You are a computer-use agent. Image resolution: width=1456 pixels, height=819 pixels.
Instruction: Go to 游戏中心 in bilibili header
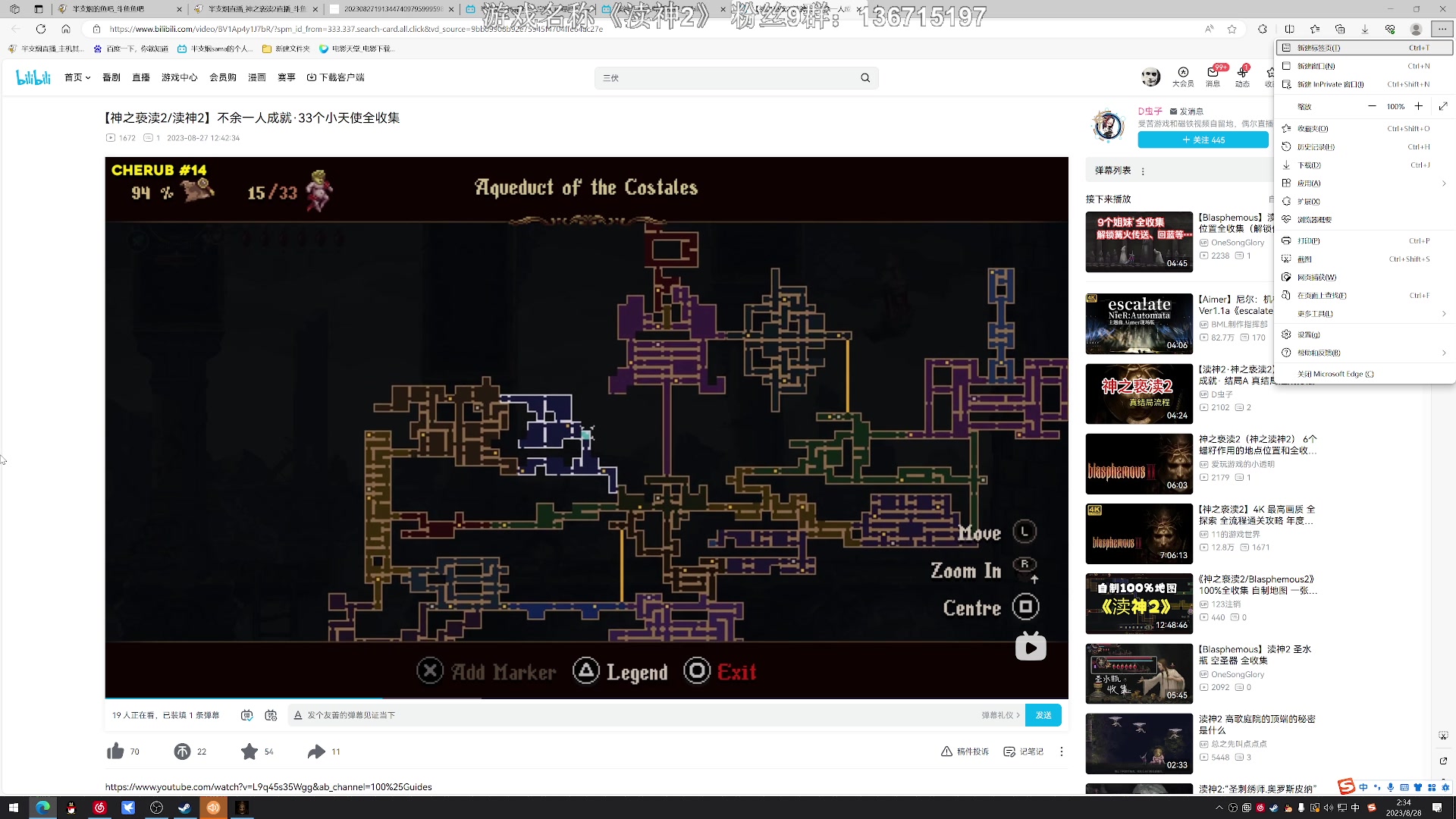click(x=179, y=77)
